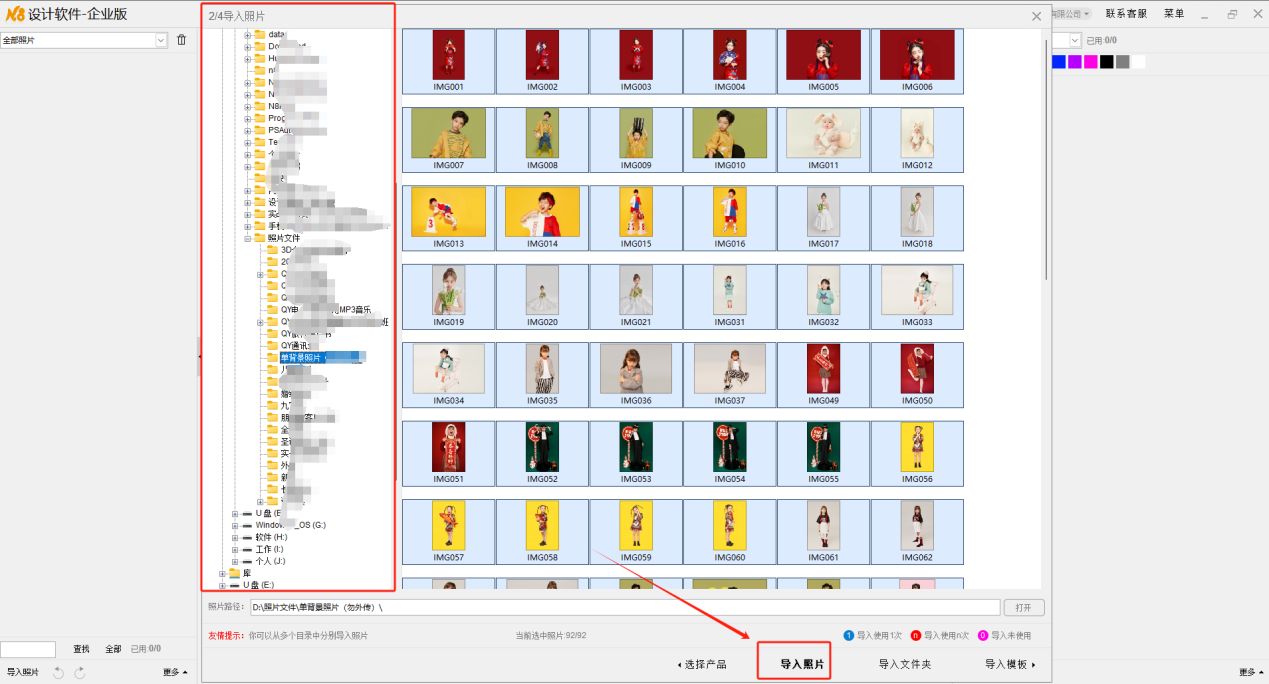Click the 软件 (H:) drive icon
1269x684 pixels.
click(247, 537)
